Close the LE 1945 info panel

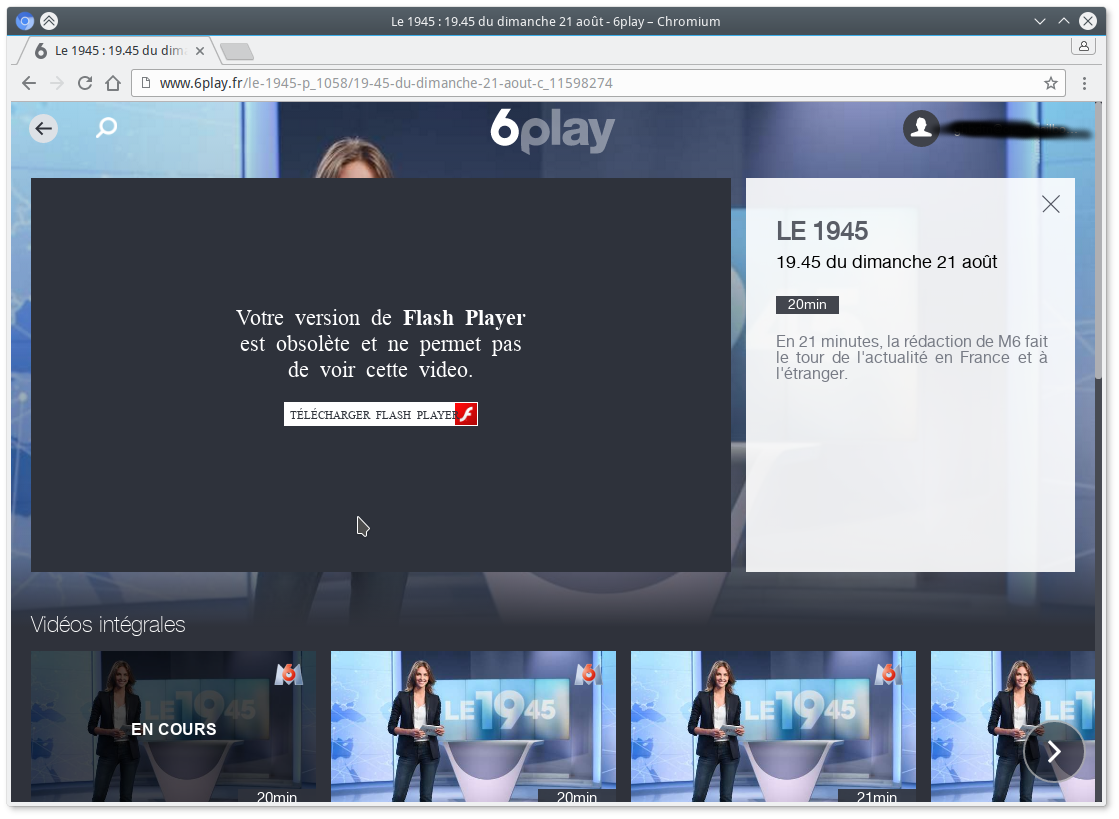1050,204
